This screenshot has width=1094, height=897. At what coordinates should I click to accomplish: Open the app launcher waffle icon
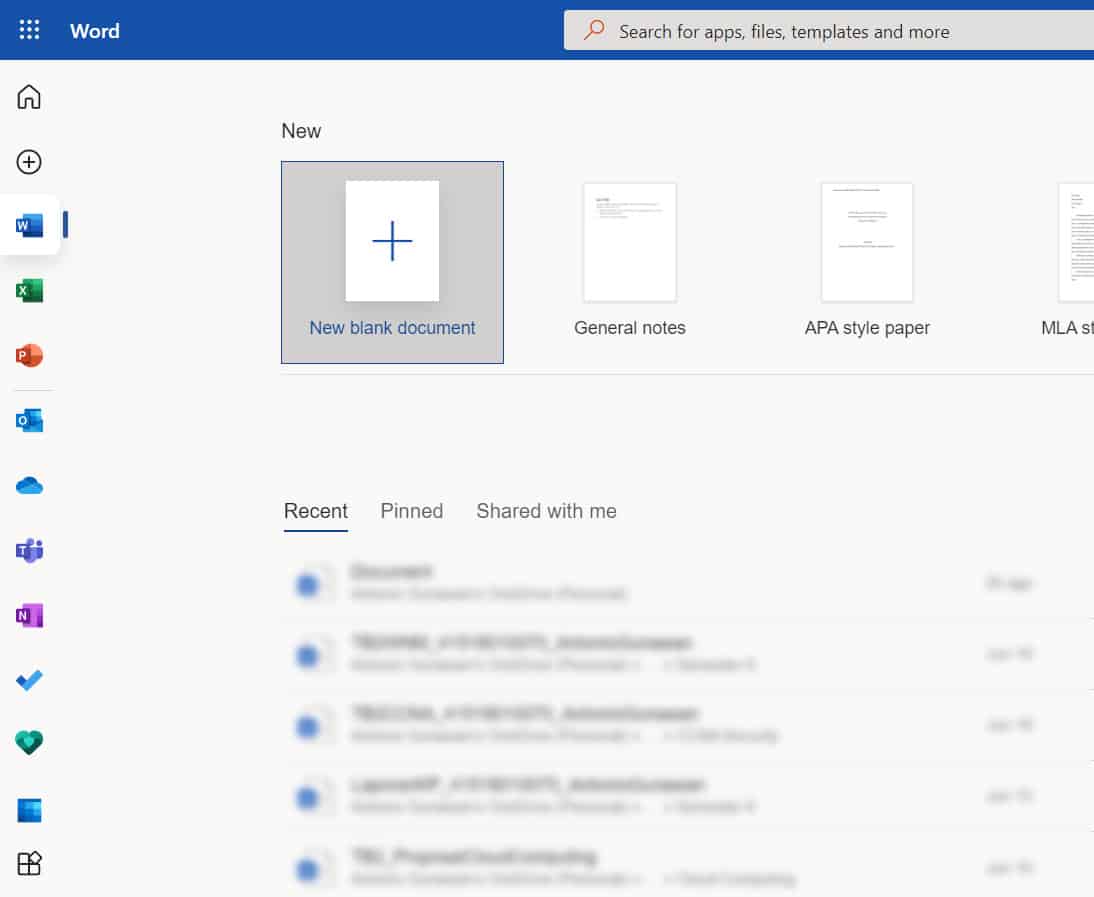point(29,31)
